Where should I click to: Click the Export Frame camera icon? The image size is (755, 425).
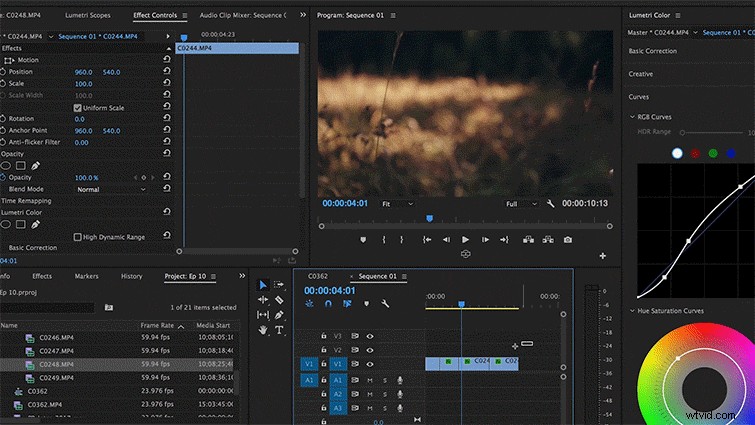pyautogui.click(x=568, y=240)
